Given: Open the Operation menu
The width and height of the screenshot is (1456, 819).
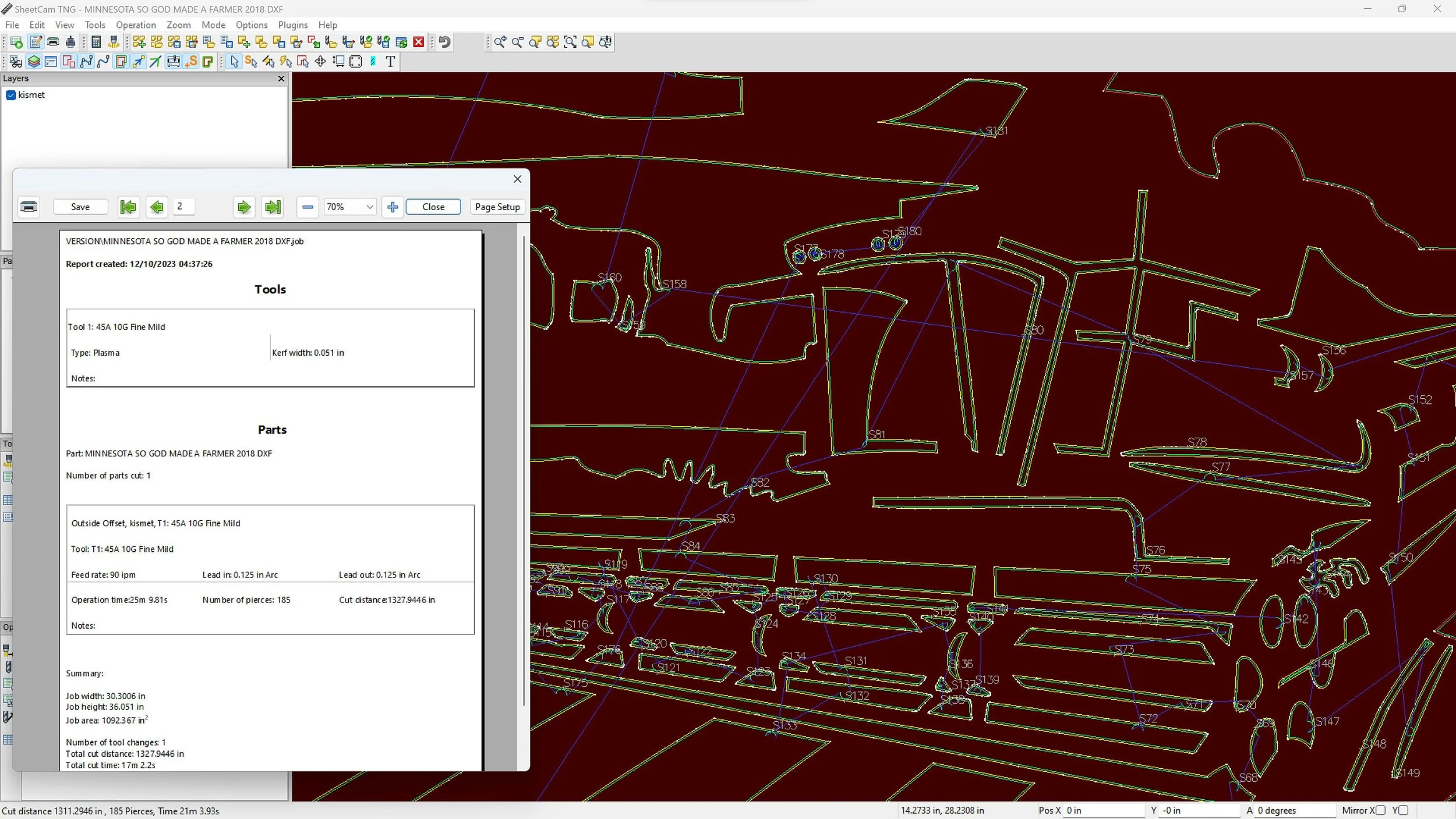Looking at the screenshot, I should pos(136,25).
